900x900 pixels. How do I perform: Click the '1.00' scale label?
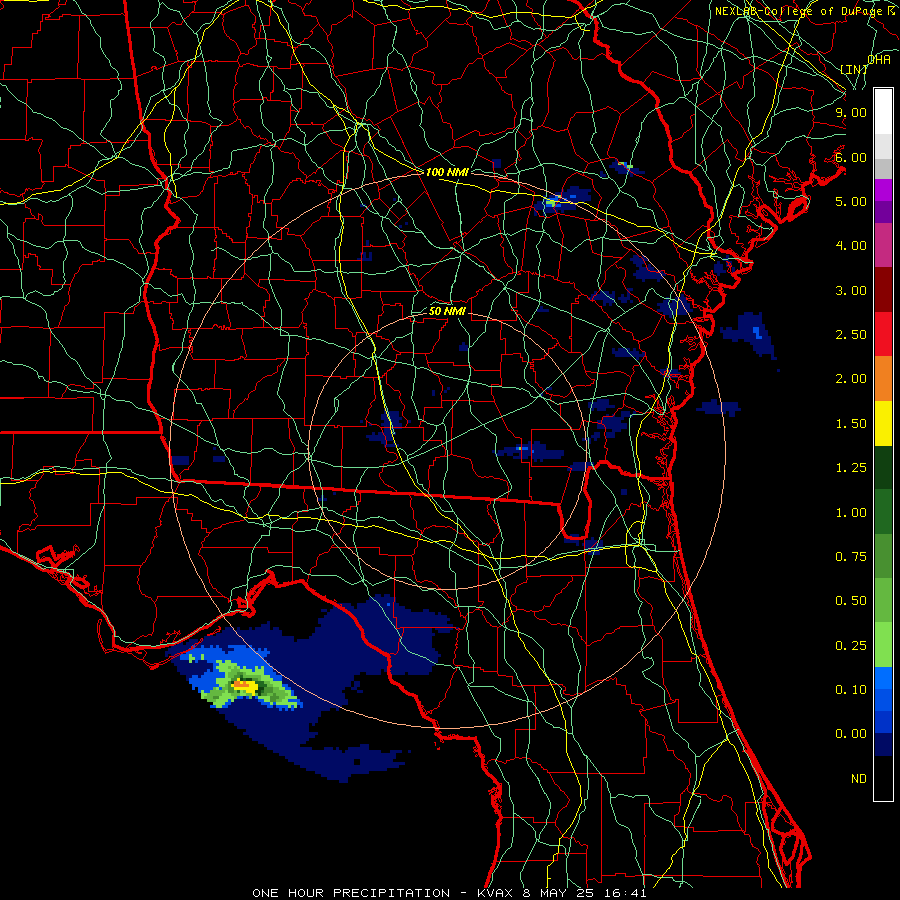coord(851,513)
